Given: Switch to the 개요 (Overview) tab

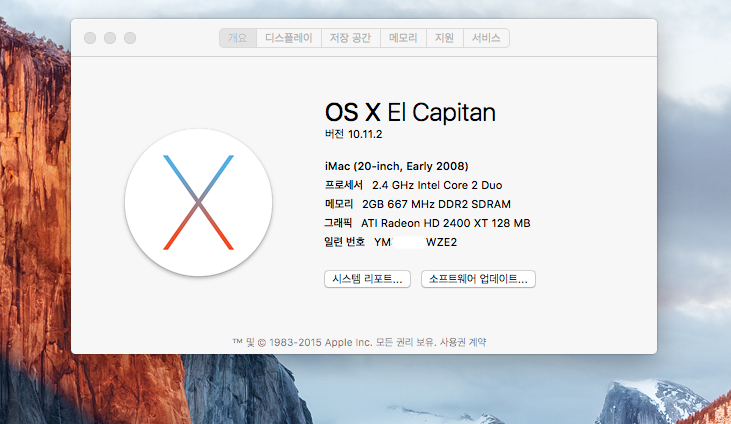Looking at the screenshot, I should (237, 38).
